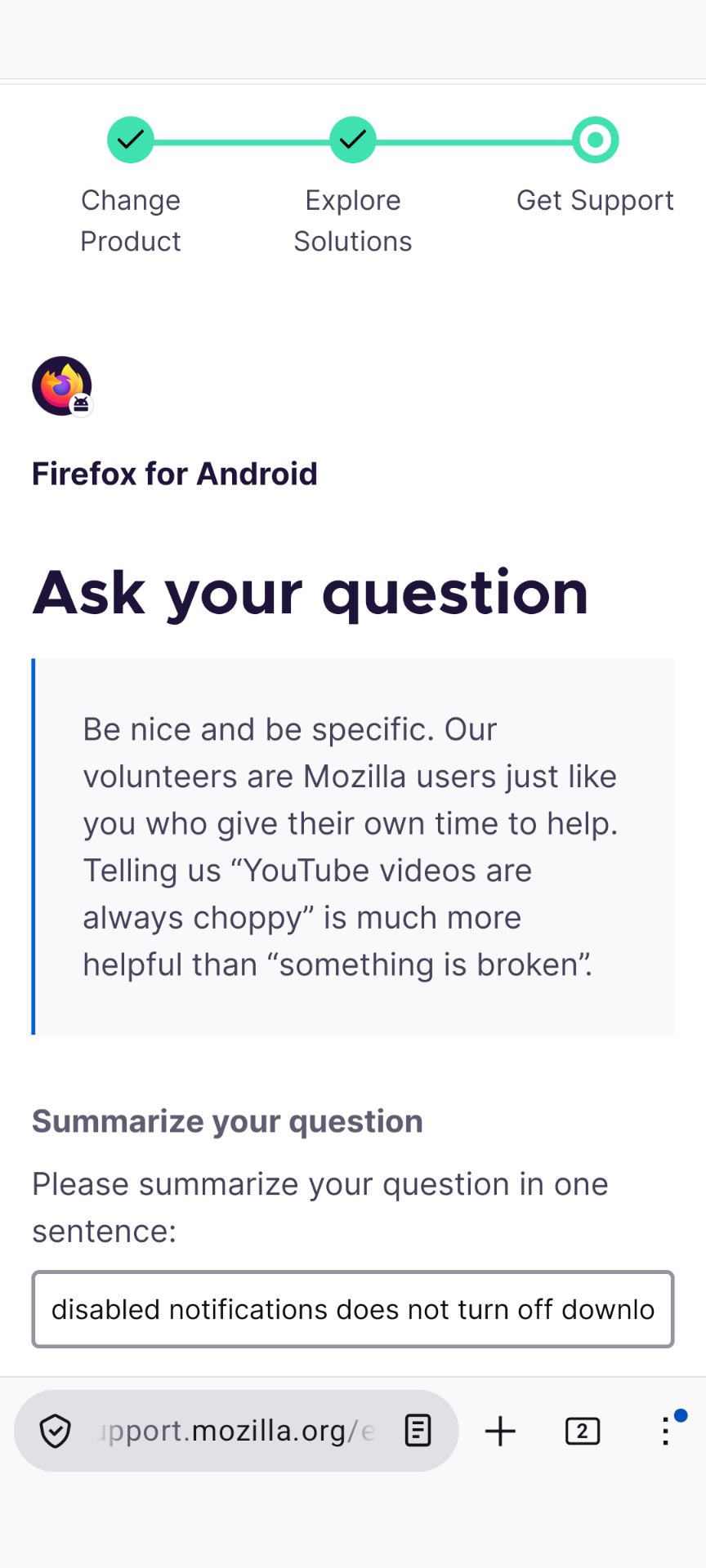Screen dimensions: 706x1568
Task: Click the Explore Solutions step checkmark icon
Action: click(x=353, y=140)
